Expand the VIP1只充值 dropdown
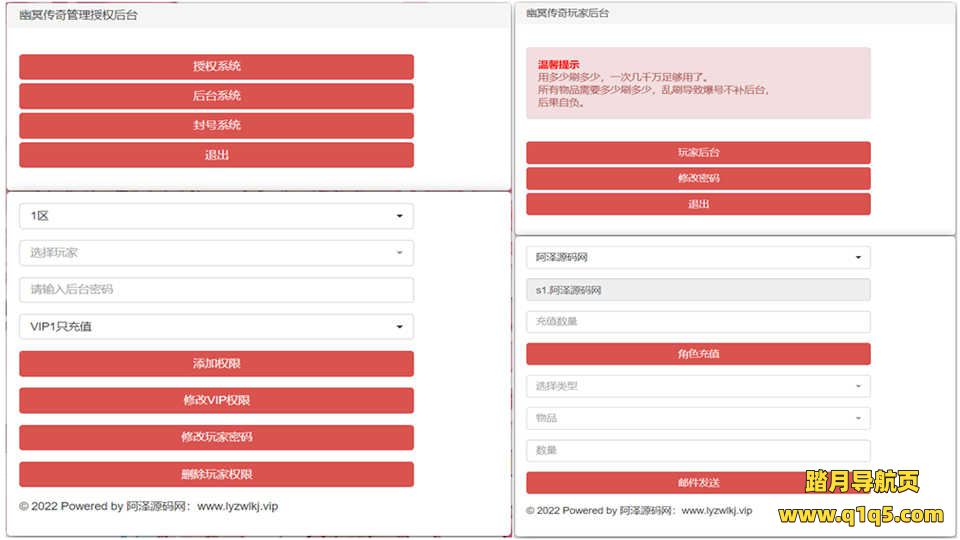Viewport: 960px width, 540px height. 216,327
